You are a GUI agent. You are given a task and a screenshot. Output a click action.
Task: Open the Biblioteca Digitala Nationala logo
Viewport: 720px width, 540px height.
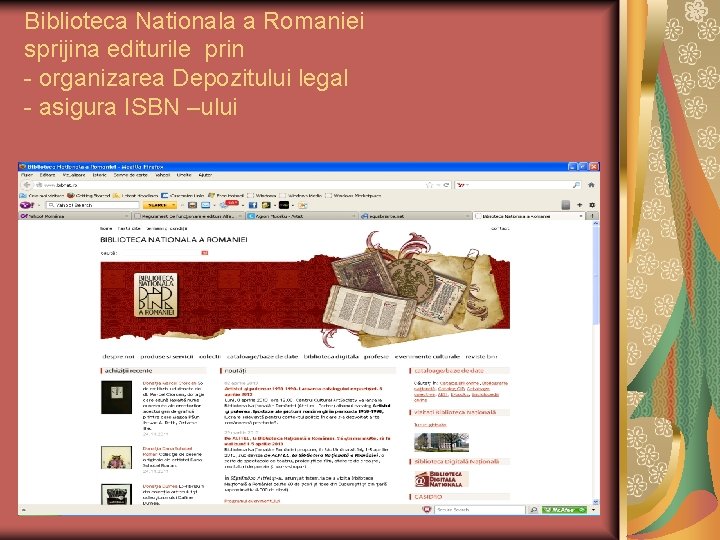(x=441, y=479)
